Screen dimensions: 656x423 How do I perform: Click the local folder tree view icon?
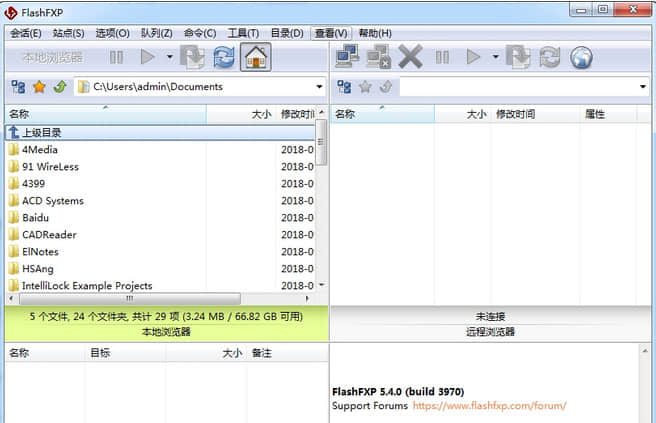click(18, 87)
